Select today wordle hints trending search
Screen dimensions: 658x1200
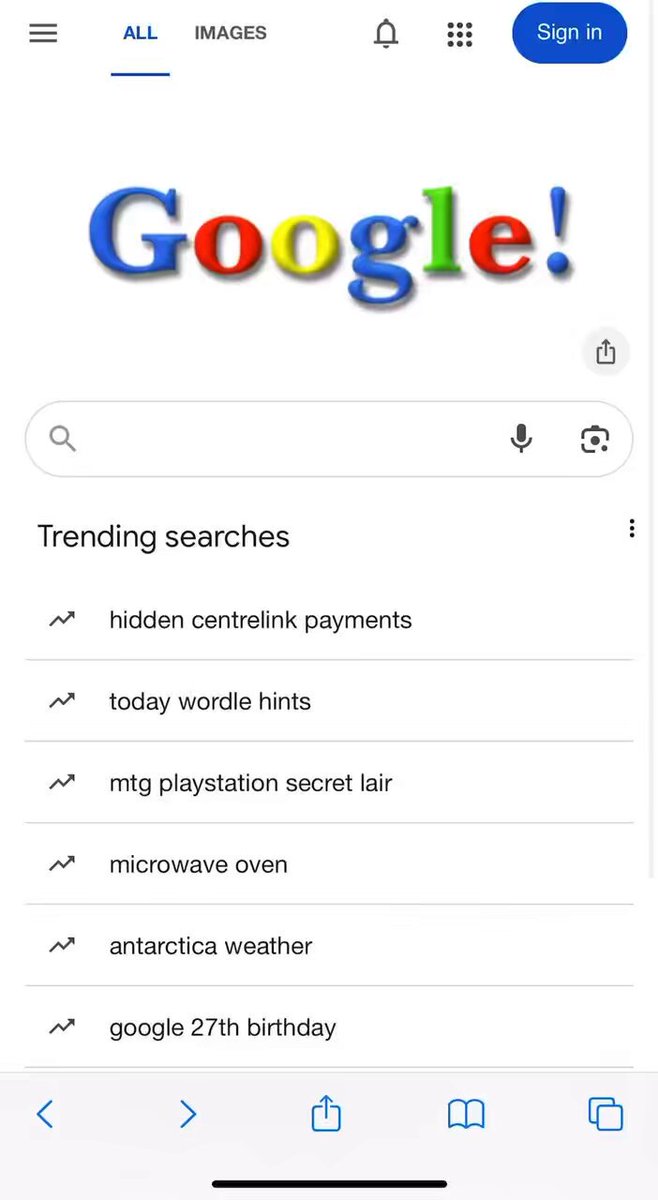point(329,702)
